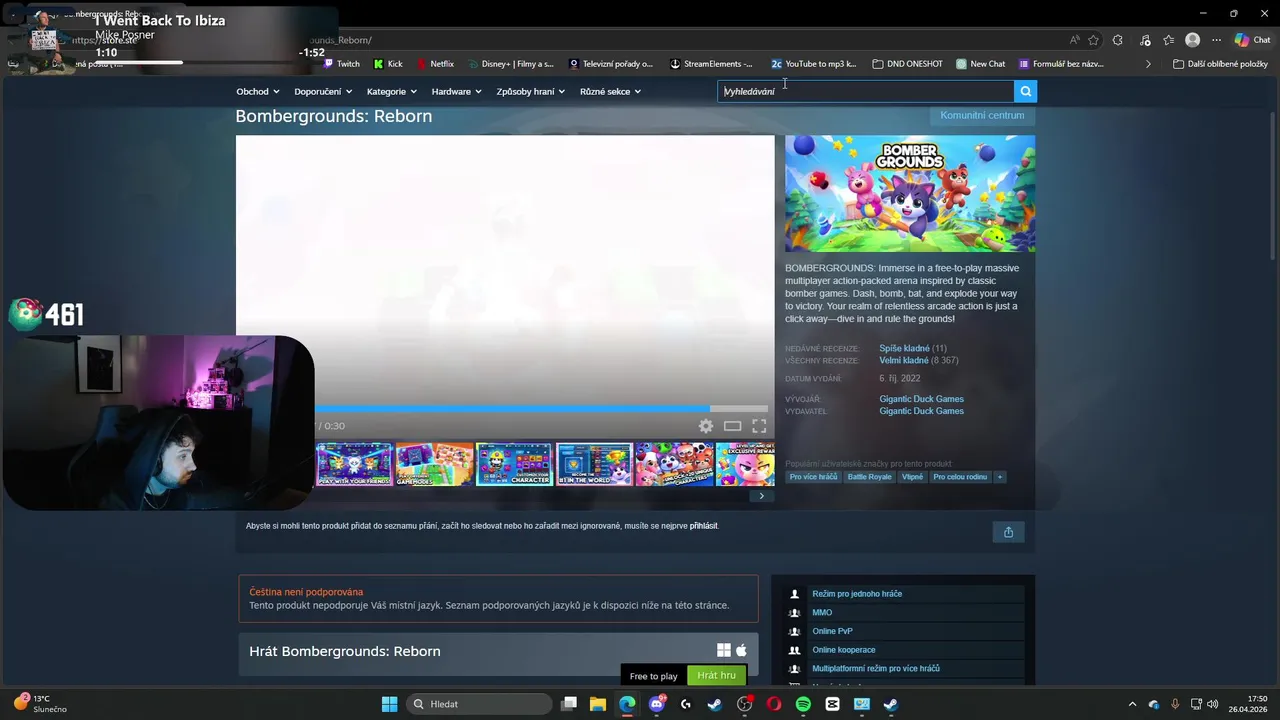Click the music overlay progress bar
Image resolution: width=1280 pixels, height=720 pixels.
(209, 62)
